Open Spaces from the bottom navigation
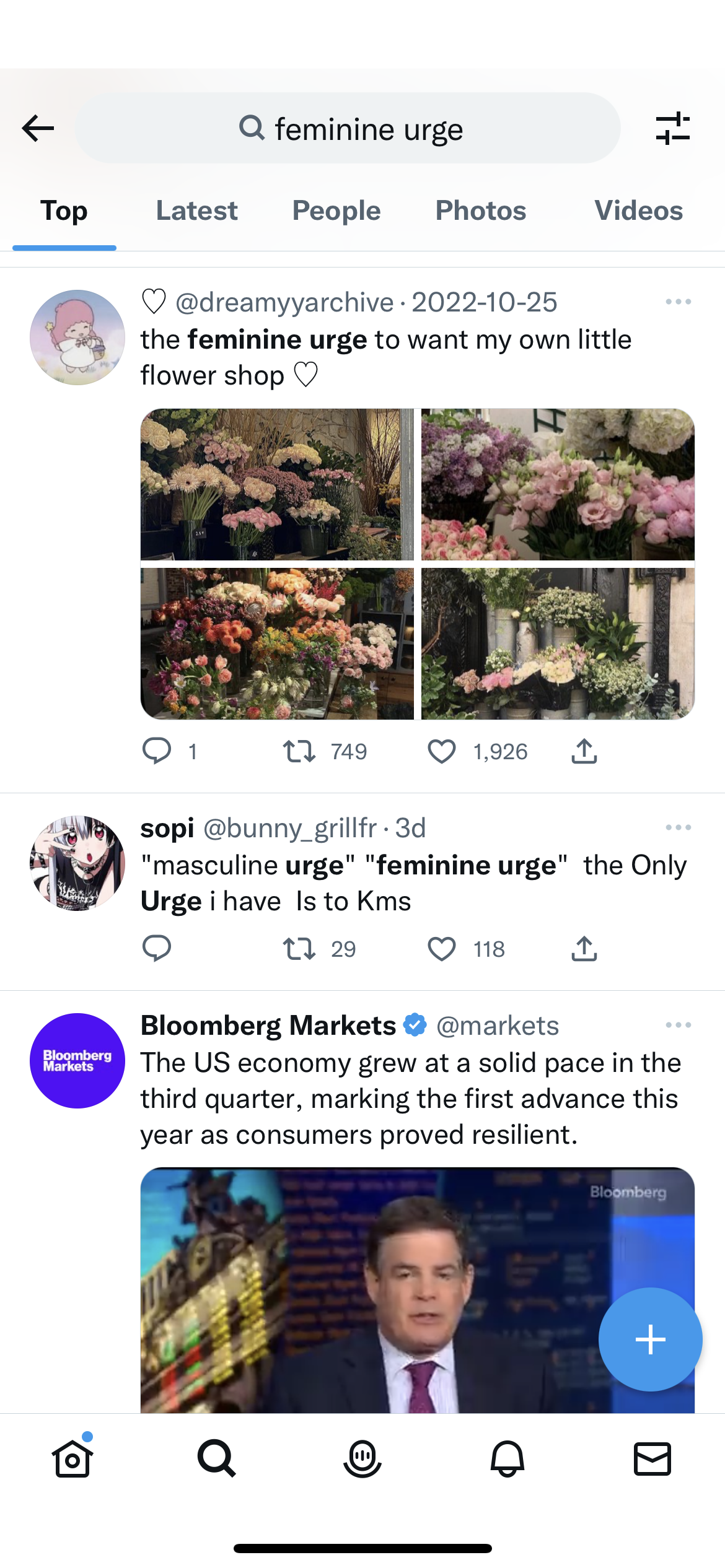725x1568 pixels. tap(362, 1458)
